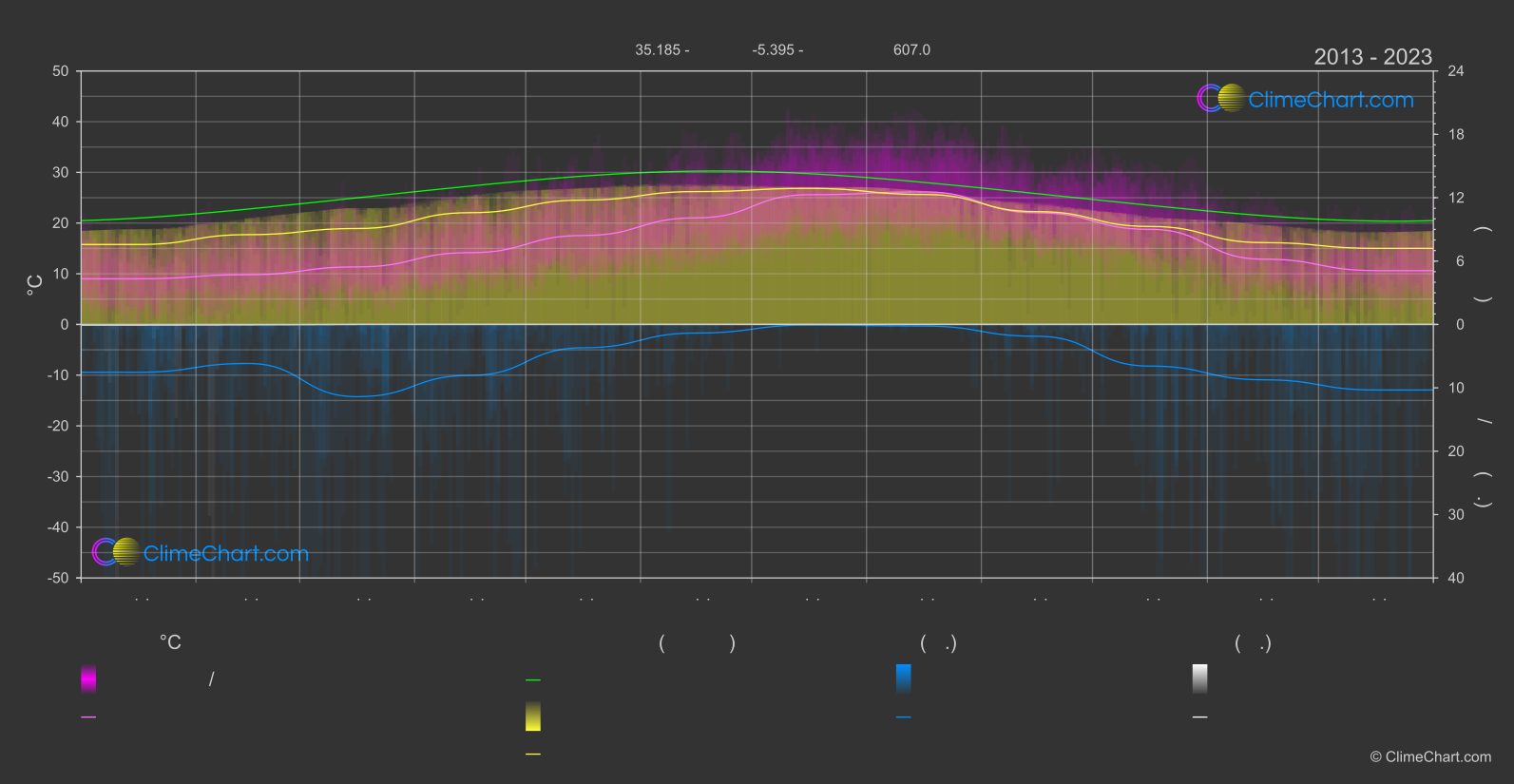Click the -5.395 longitude value
Screen dimensions: 1514x784
pyautogui.click(x=773, y=50)
